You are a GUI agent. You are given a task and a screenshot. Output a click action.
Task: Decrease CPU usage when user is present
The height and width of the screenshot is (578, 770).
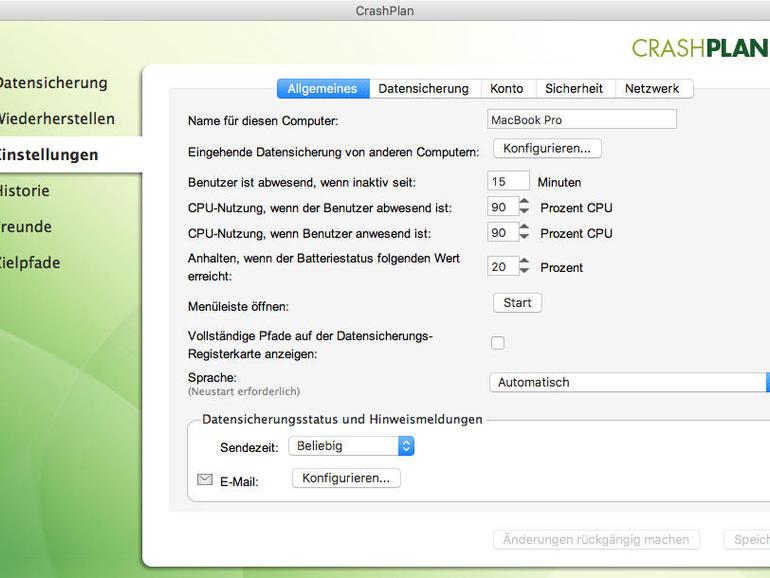[524, 236]
